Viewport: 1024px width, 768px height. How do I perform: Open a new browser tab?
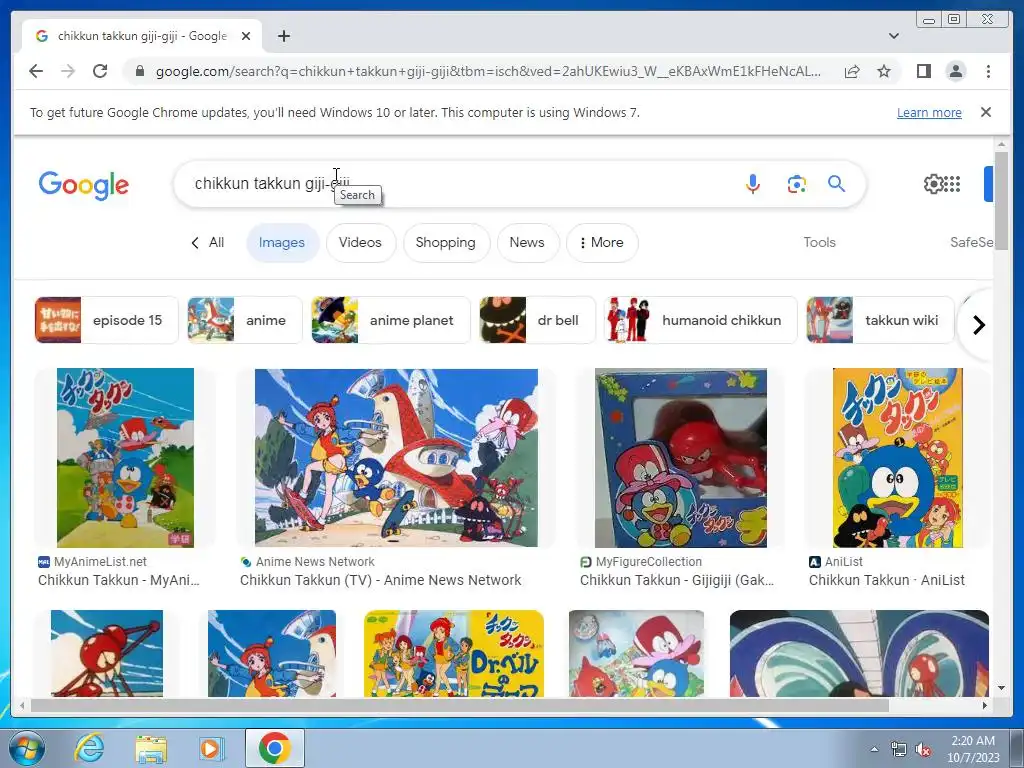coord(283,36)
